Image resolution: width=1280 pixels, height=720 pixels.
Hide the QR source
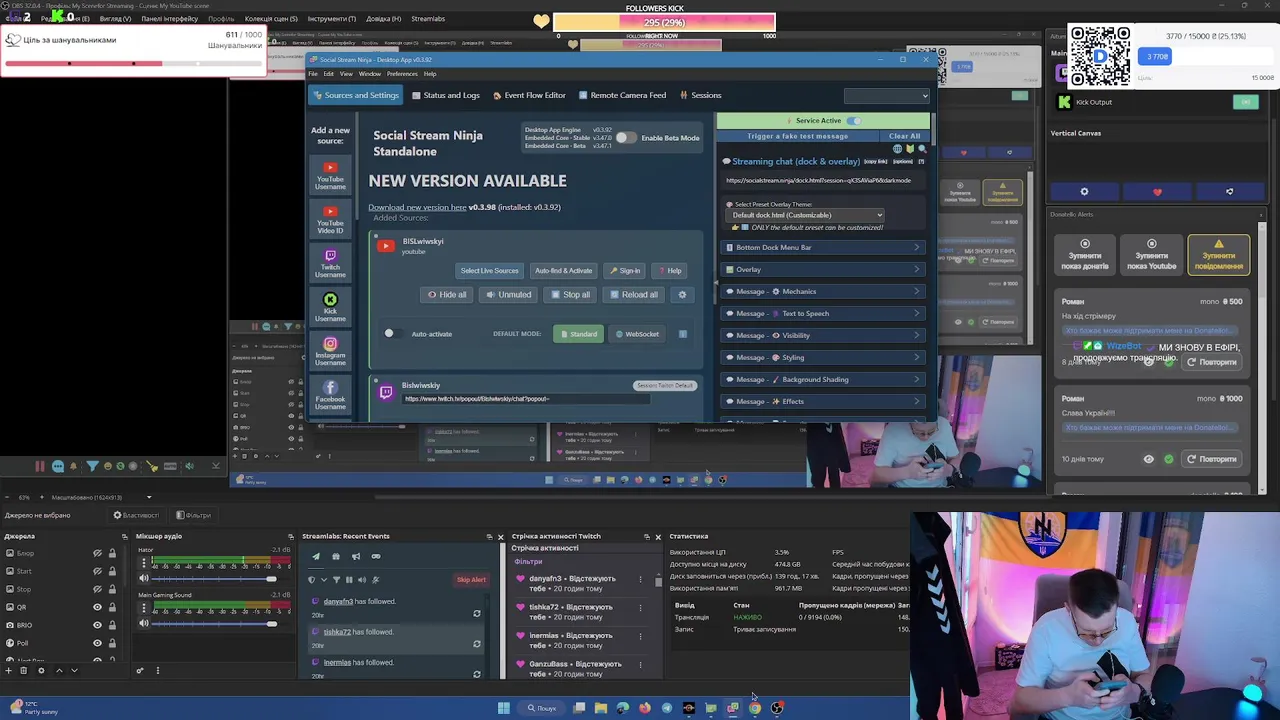pos(98,607)
